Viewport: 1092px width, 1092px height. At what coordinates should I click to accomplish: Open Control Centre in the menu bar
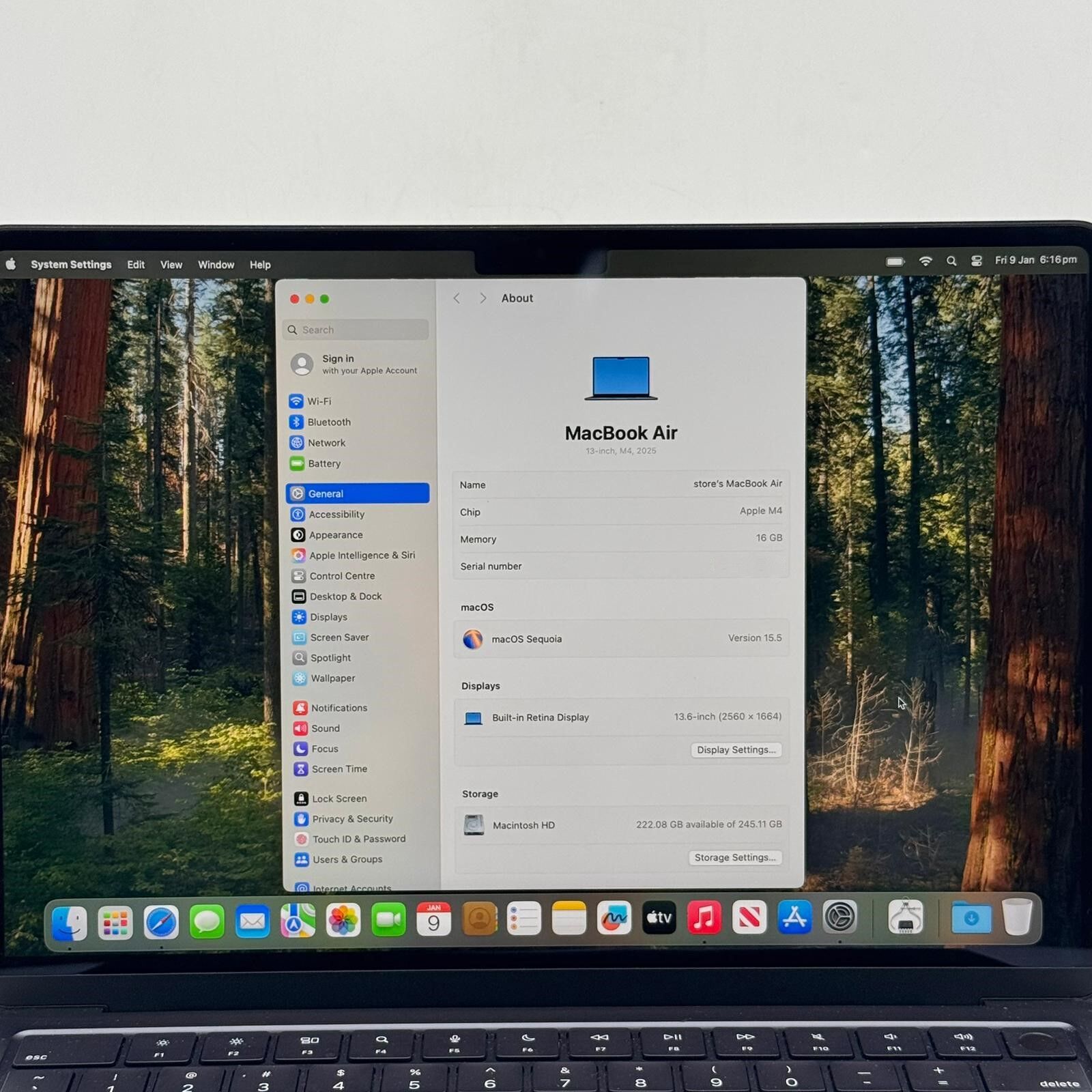(977, 261)
